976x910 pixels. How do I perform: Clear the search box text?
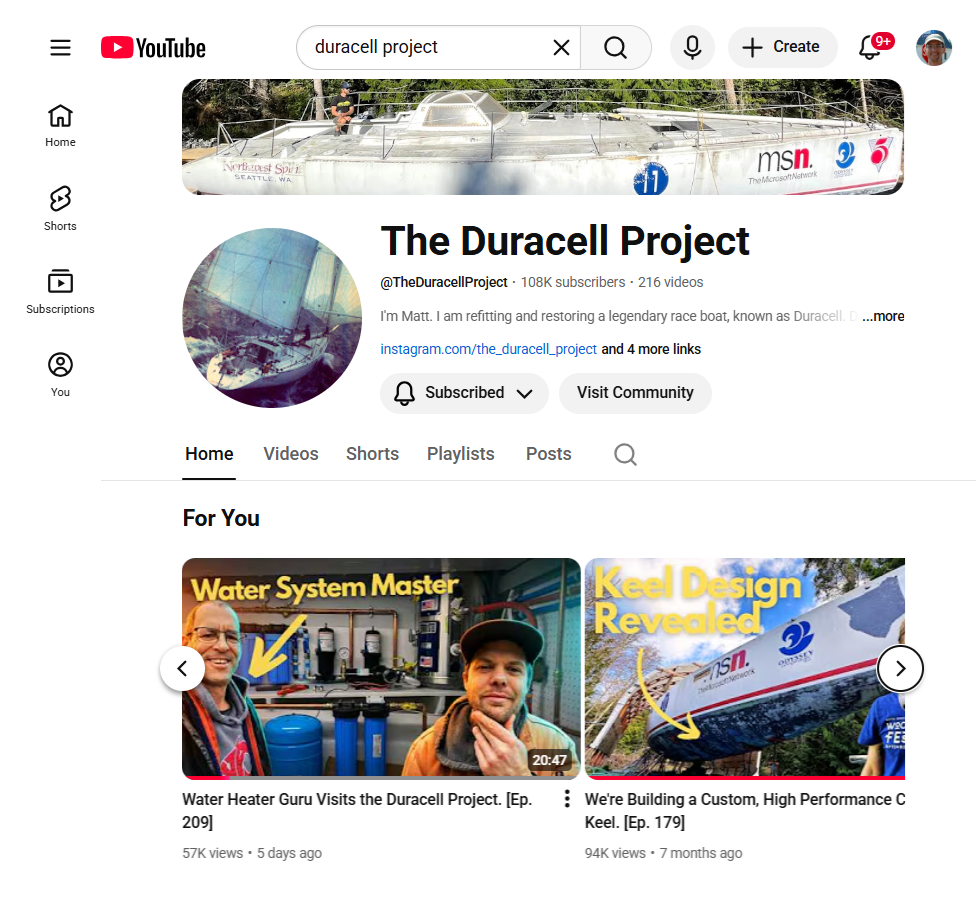[x=561, y=47]
